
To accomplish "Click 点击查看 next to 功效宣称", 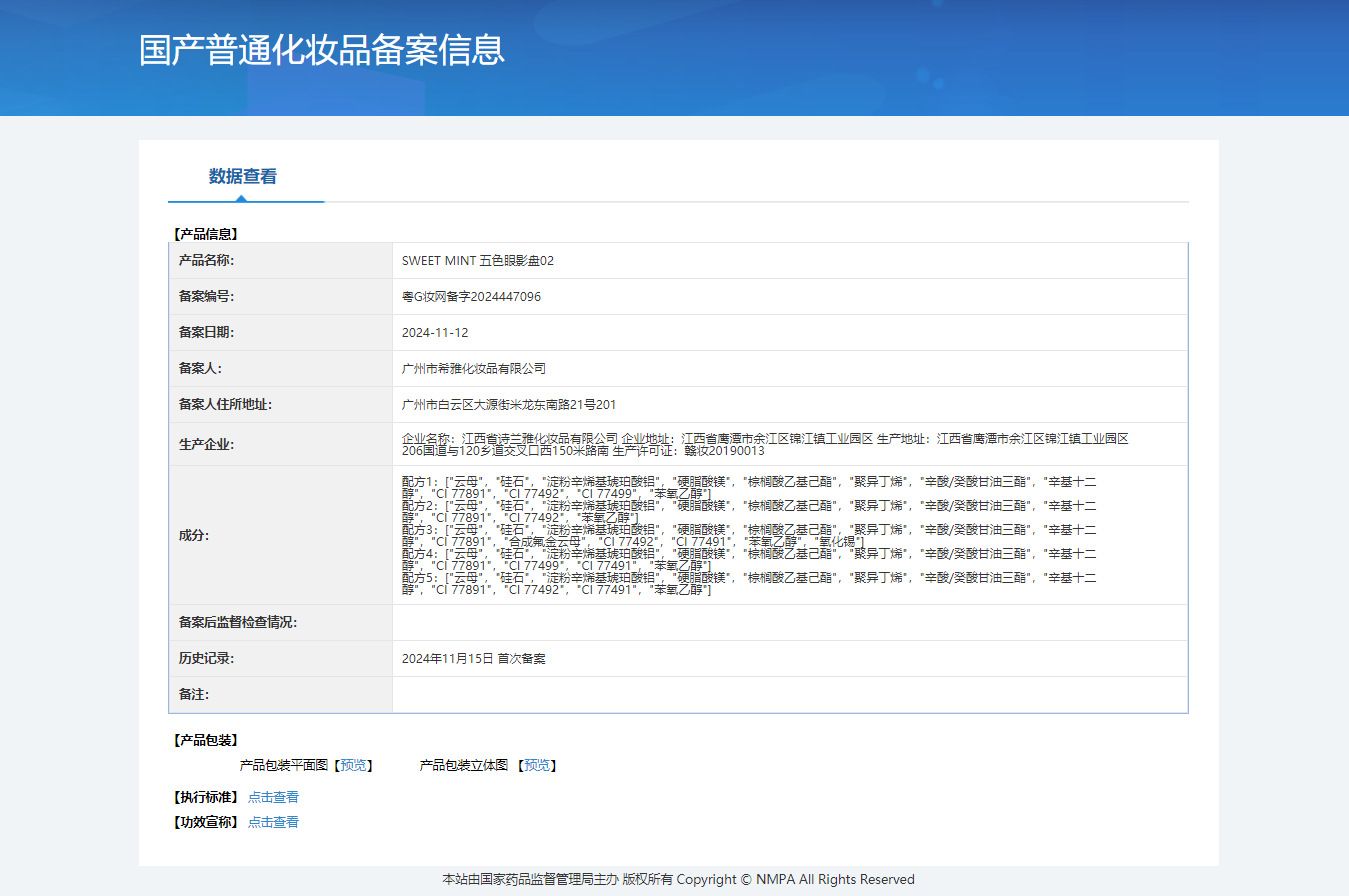I will point(273,822).
